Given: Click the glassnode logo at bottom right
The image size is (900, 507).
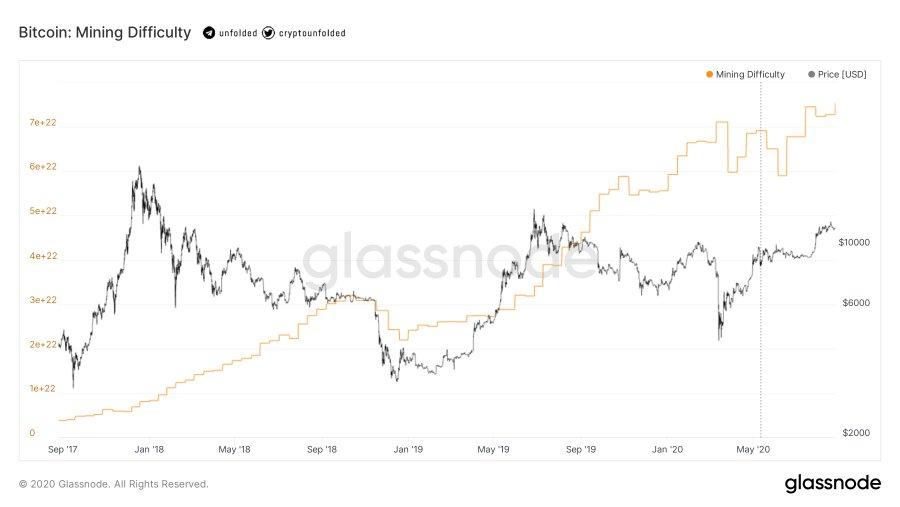Looking at the screenshot, I should coord(832,484).
